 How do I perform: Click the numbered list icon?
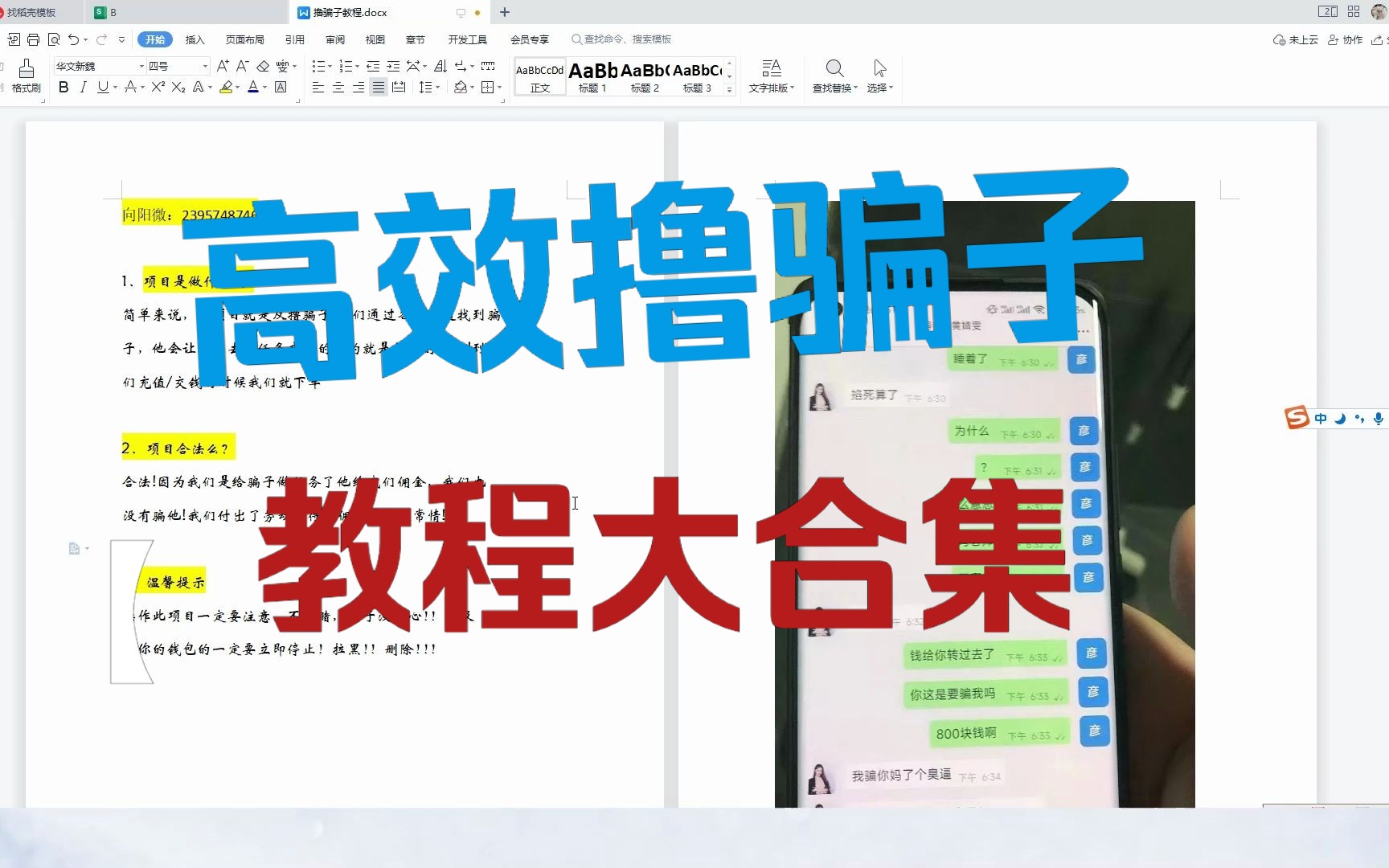346,66
